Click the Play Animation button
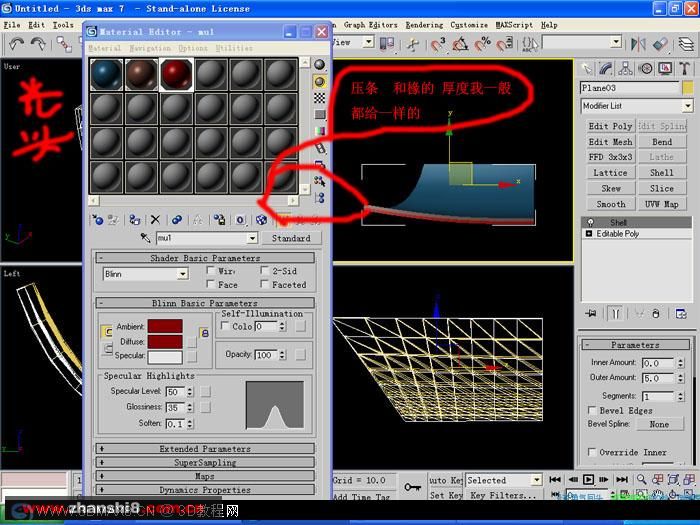700x525 pixels. click(588, 479)
